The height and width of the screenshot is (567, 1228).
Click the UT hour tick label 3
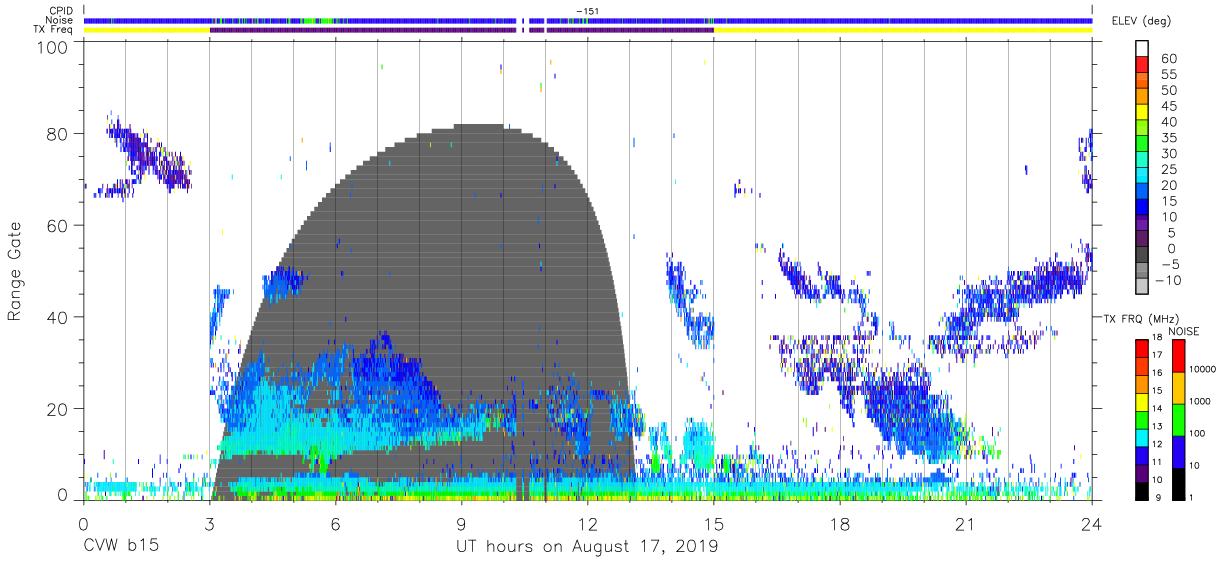coord(209,525)
